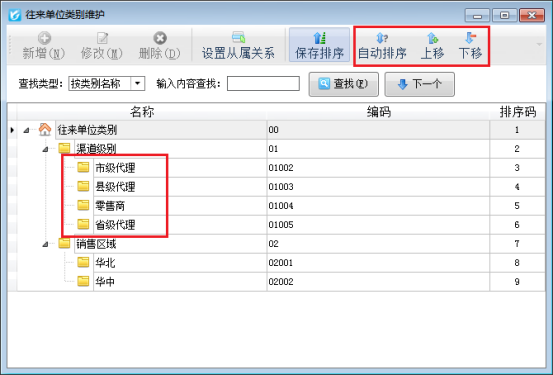
Task: Collapse the 销售区域 tree node
Action: tap(45, 244)
